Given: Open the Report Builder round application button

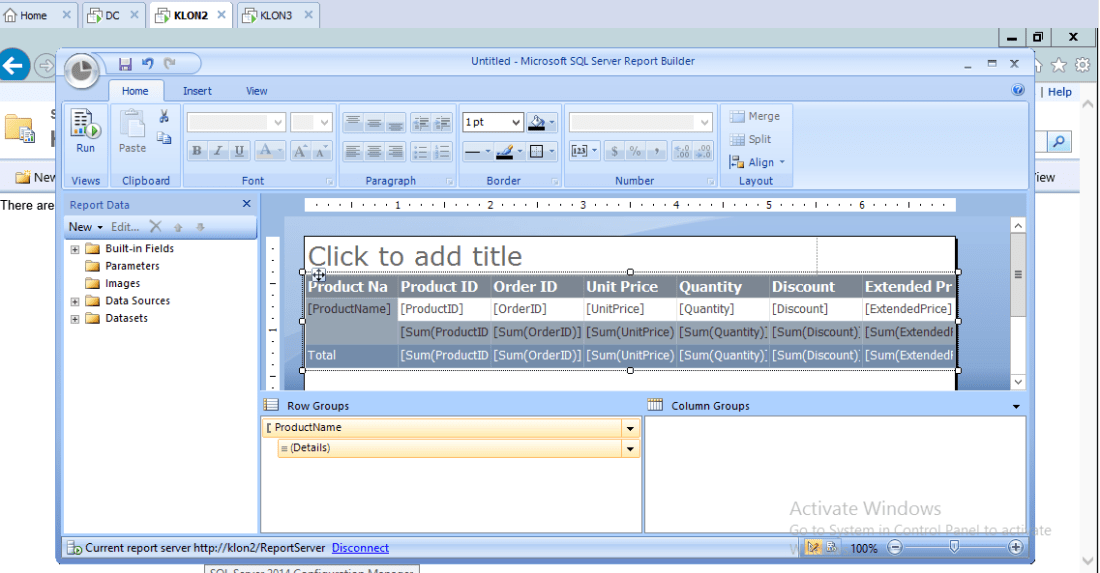Looking at the screenshot, I should (x=82, y=71).
